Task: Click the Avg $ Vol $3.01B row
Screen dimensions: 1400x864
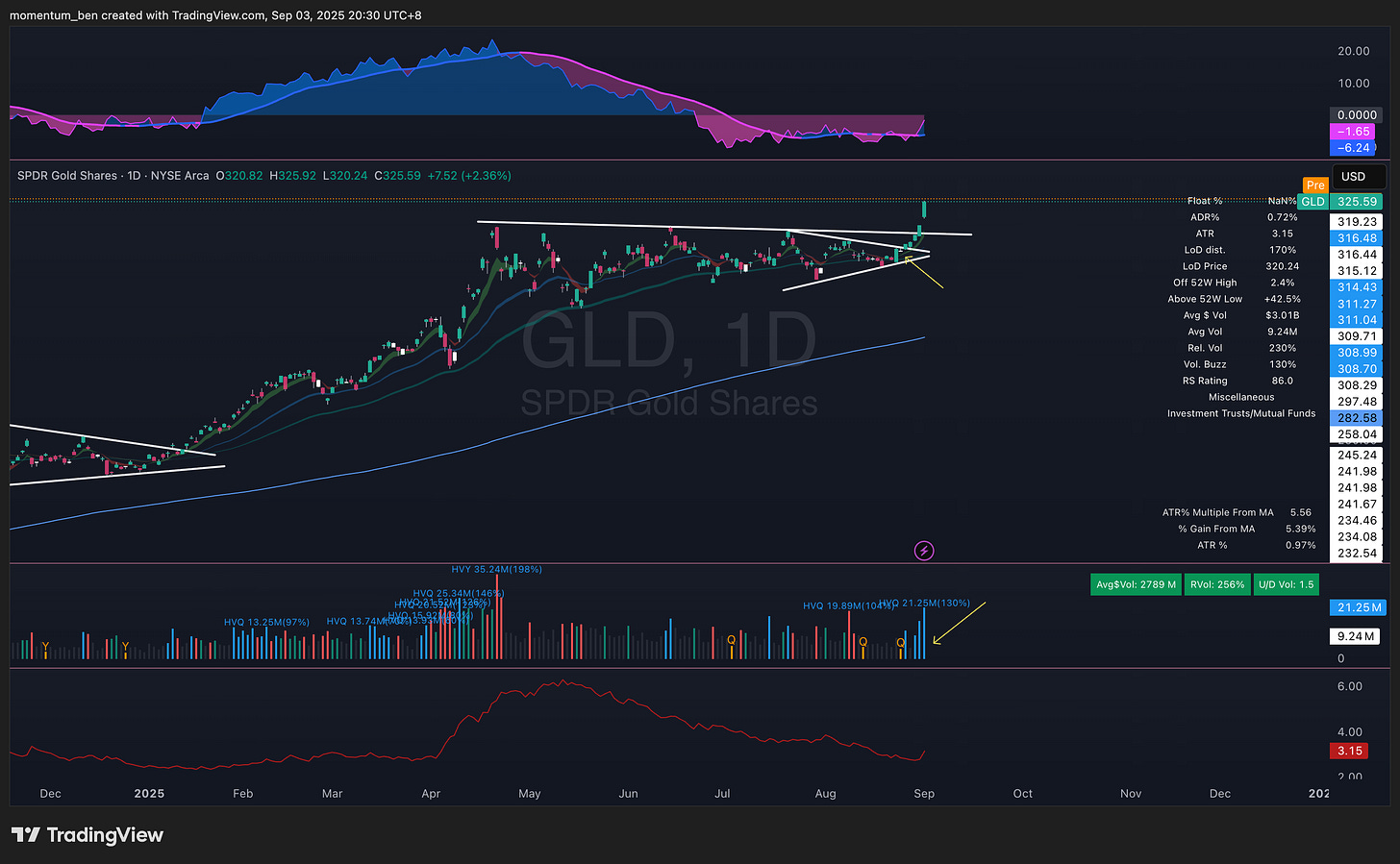Action: tap(1241, 315)
